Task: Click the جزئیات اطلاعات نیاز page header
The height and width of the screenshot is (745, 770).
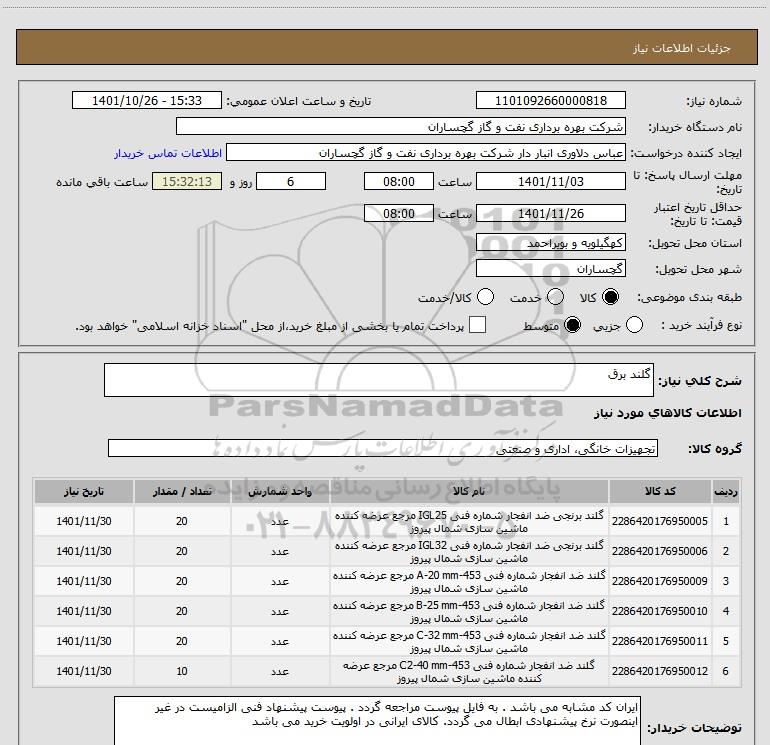Action: [682, 48]
